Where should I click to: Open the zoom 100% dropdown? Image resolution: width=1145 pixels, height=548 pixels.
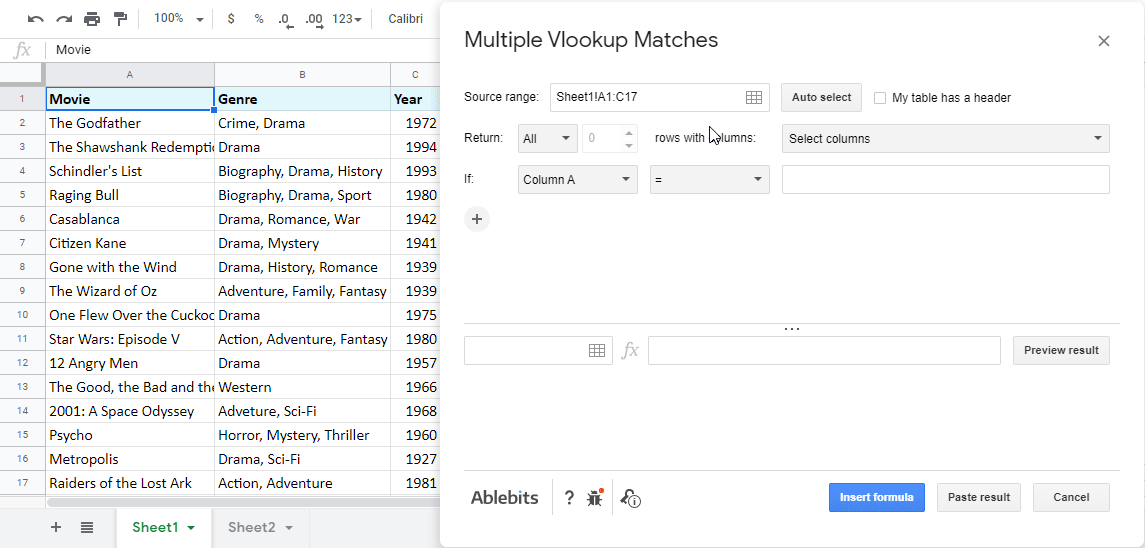pyautogui.click(x=178, y=19)
